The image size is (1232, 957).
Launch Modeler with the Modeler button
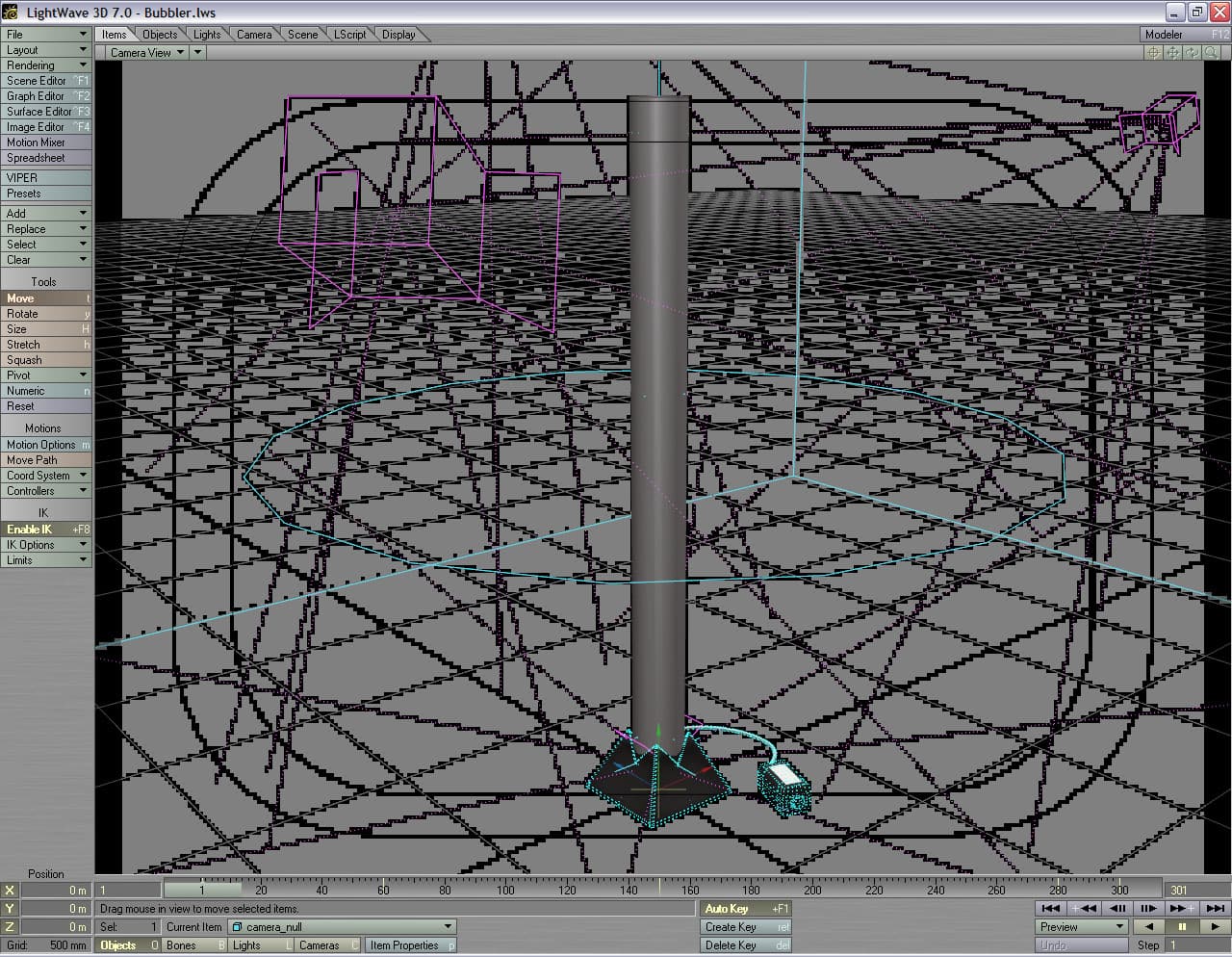click(x=1184, y=35)
